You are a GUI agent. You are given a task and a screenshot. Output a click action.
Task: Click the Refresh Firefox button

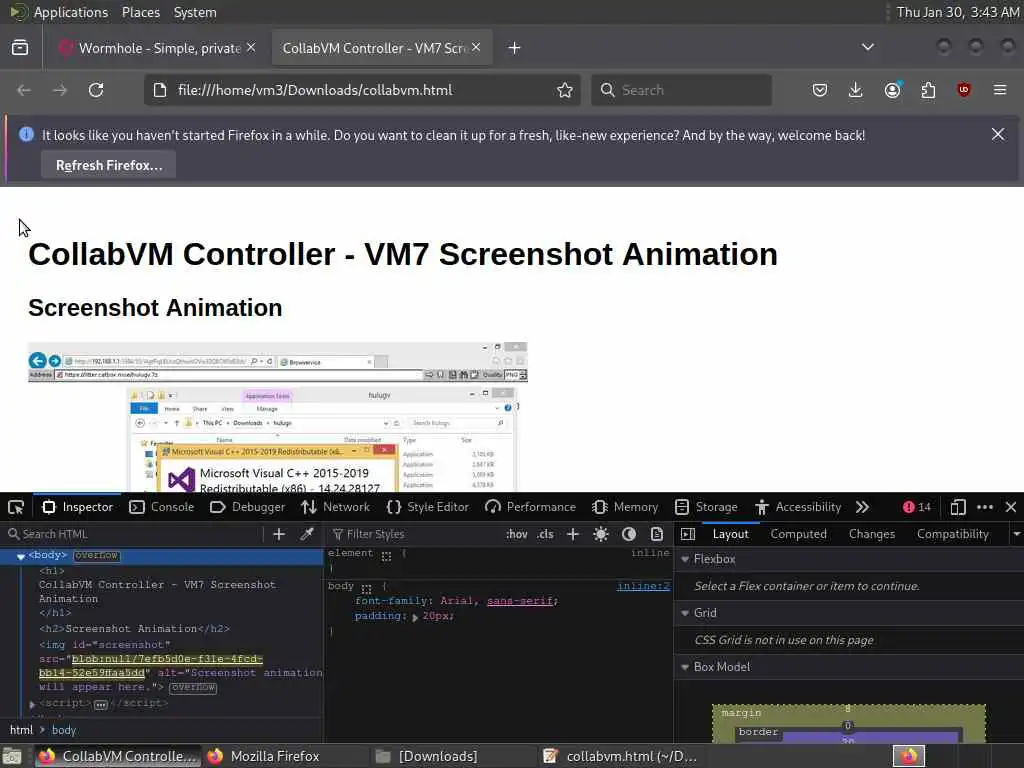(108, 166)
